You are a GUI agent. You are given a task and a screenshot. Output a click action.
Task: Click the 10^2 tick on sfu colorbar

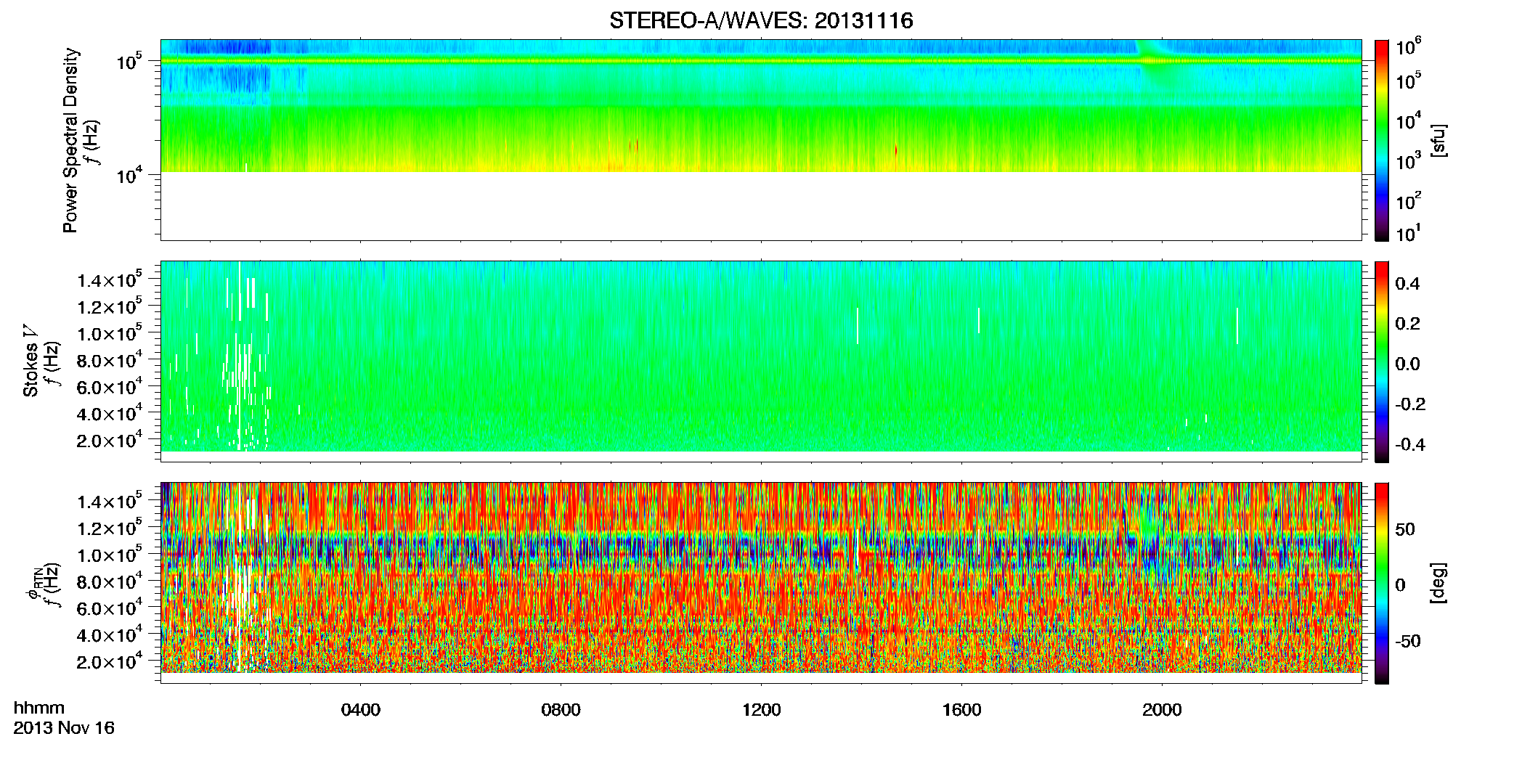click(x=1409, y=200)
